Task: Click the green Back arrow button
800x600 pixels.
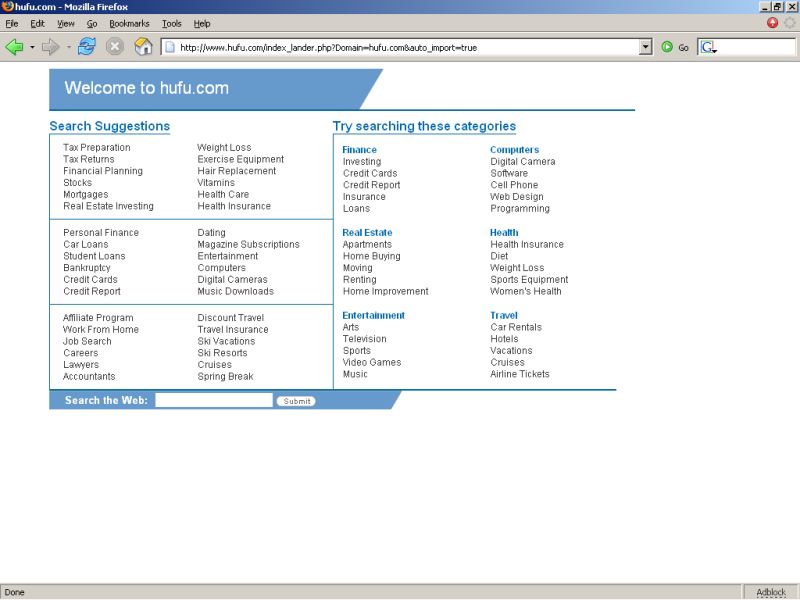Action: 15,47
